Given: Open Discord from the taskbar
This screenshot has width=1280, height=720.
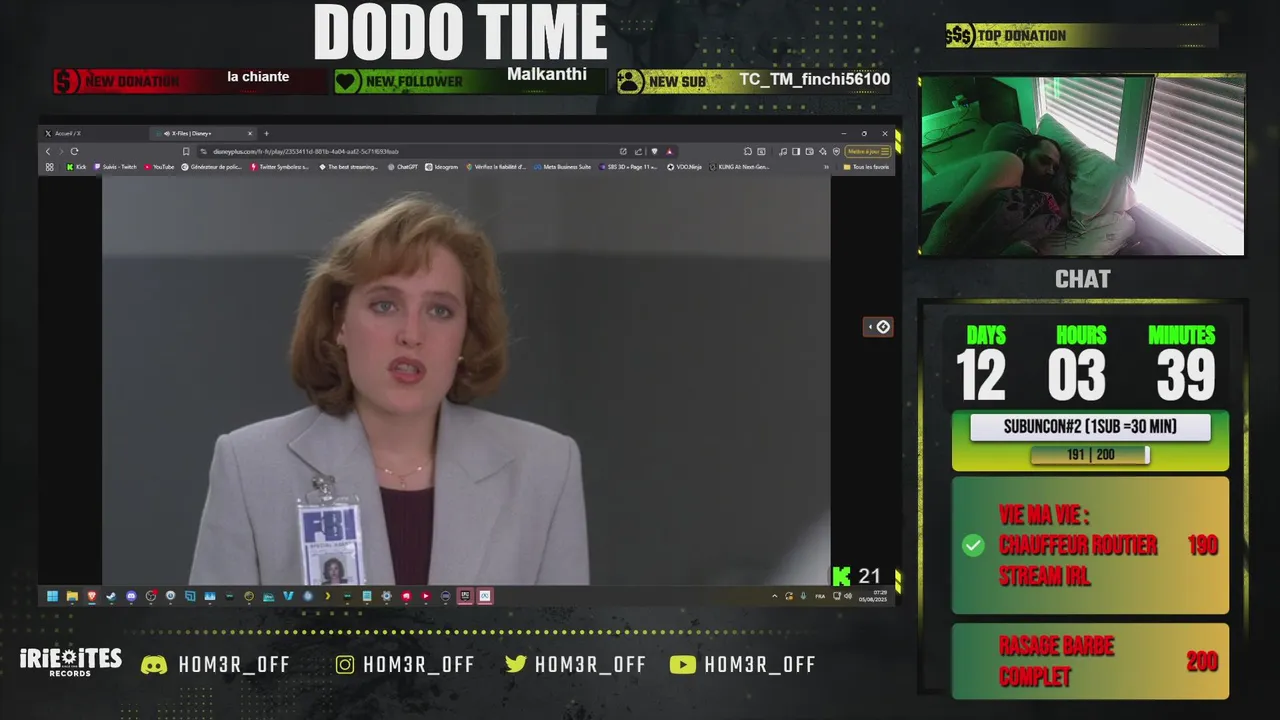Looking at the screenshot, I should coord(131,596).
